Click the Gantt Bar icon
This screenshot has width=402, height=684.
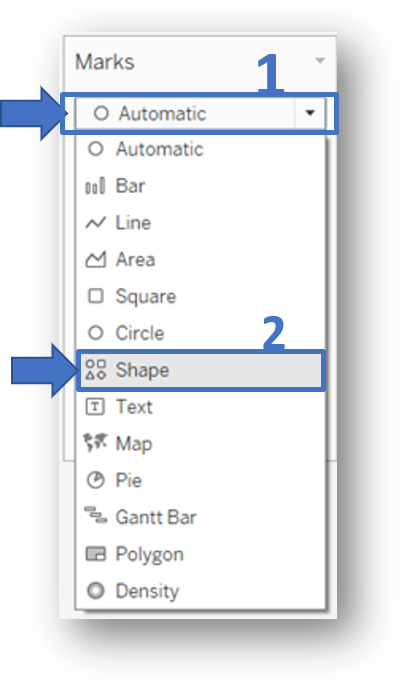click(x=95, y=515)
